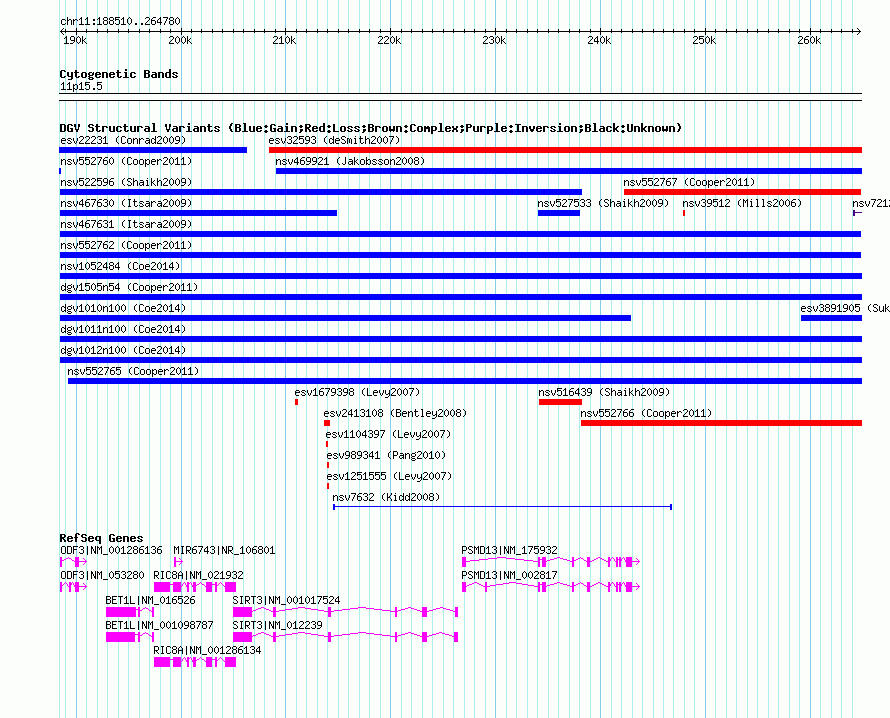
Task: Open the nsv552762 (Cooper2011) variant label
Action: (126, 245)
